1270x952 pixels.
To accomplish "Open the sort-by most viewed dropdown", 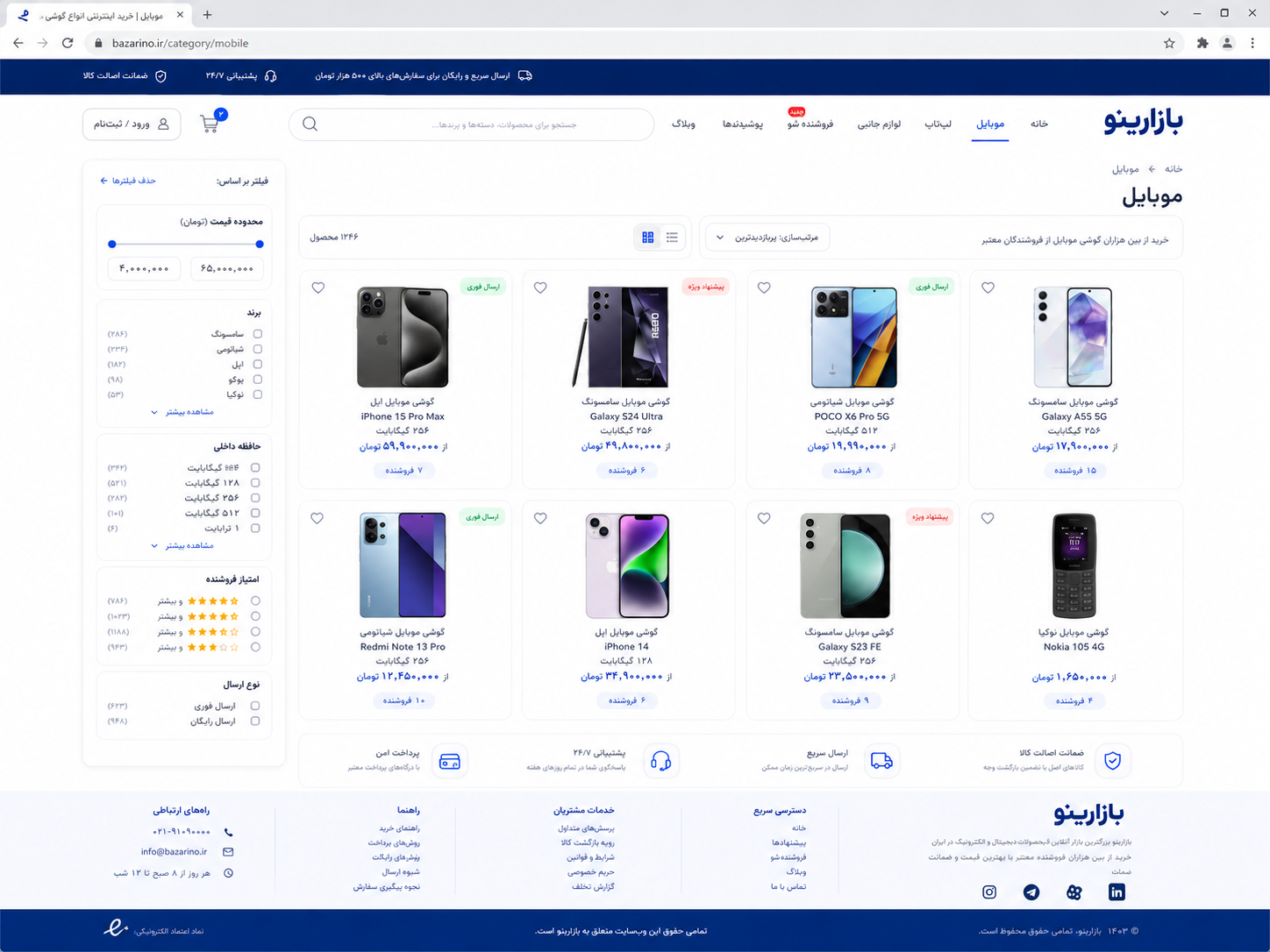I will tap(767, 238).
